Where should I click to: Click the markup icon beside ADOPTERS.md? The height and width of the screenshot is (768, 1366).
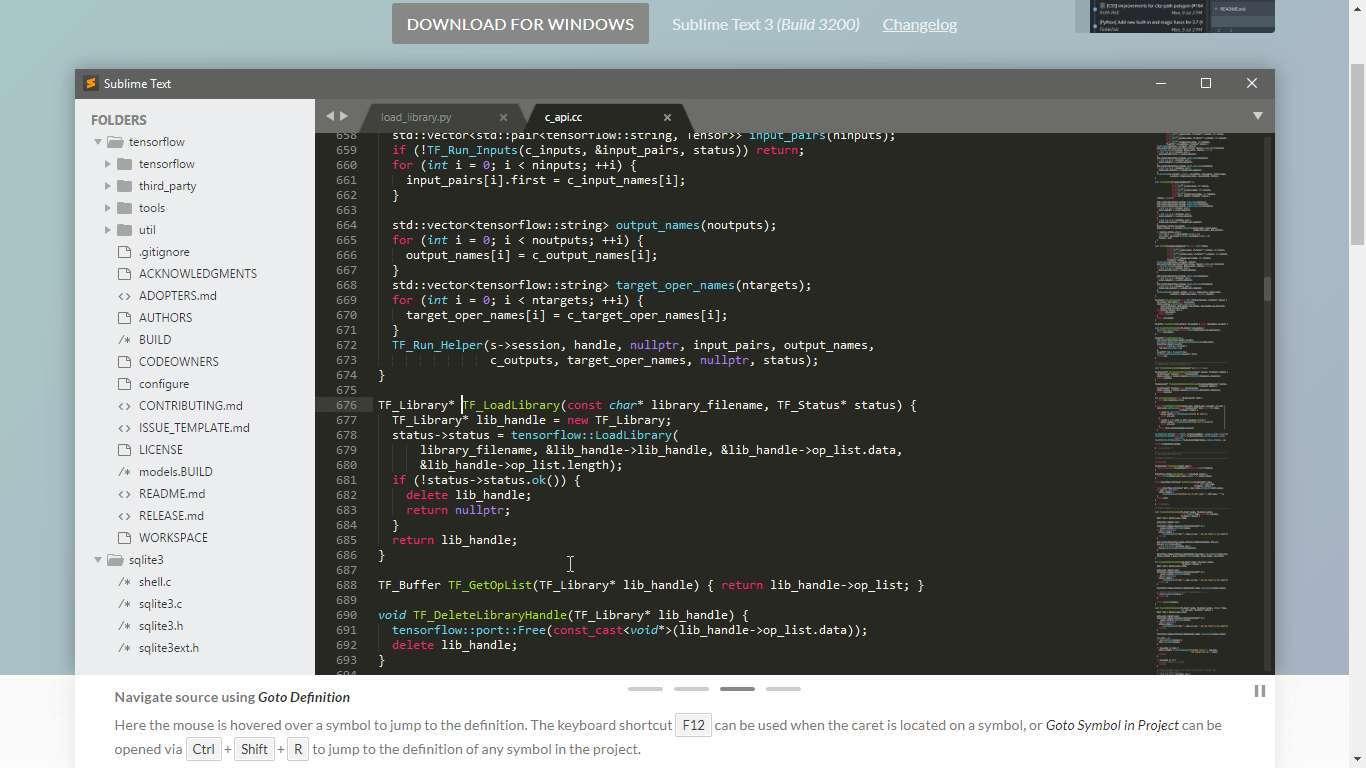(124, 296)
